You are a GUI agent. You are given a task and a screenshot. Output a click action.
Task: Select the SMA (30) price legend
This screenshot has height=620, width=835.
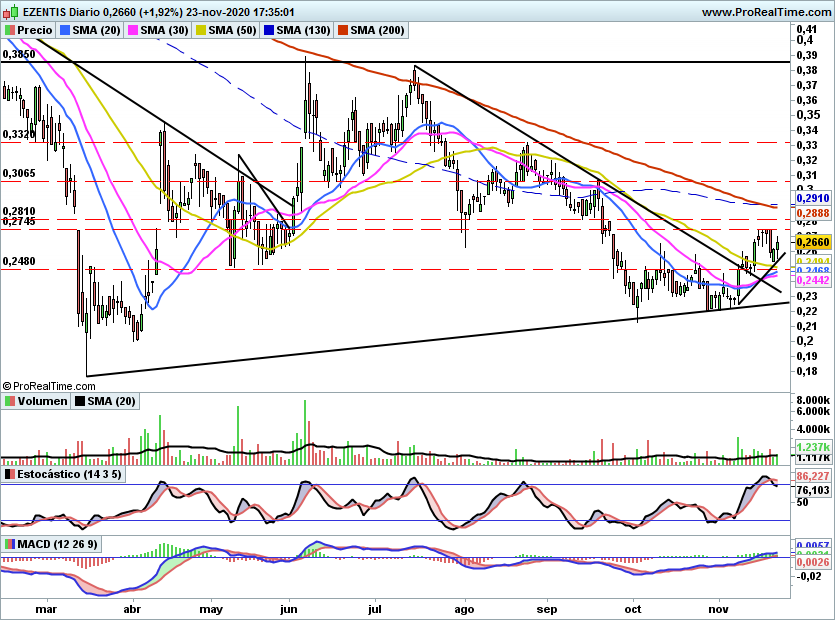click(158, 30)
